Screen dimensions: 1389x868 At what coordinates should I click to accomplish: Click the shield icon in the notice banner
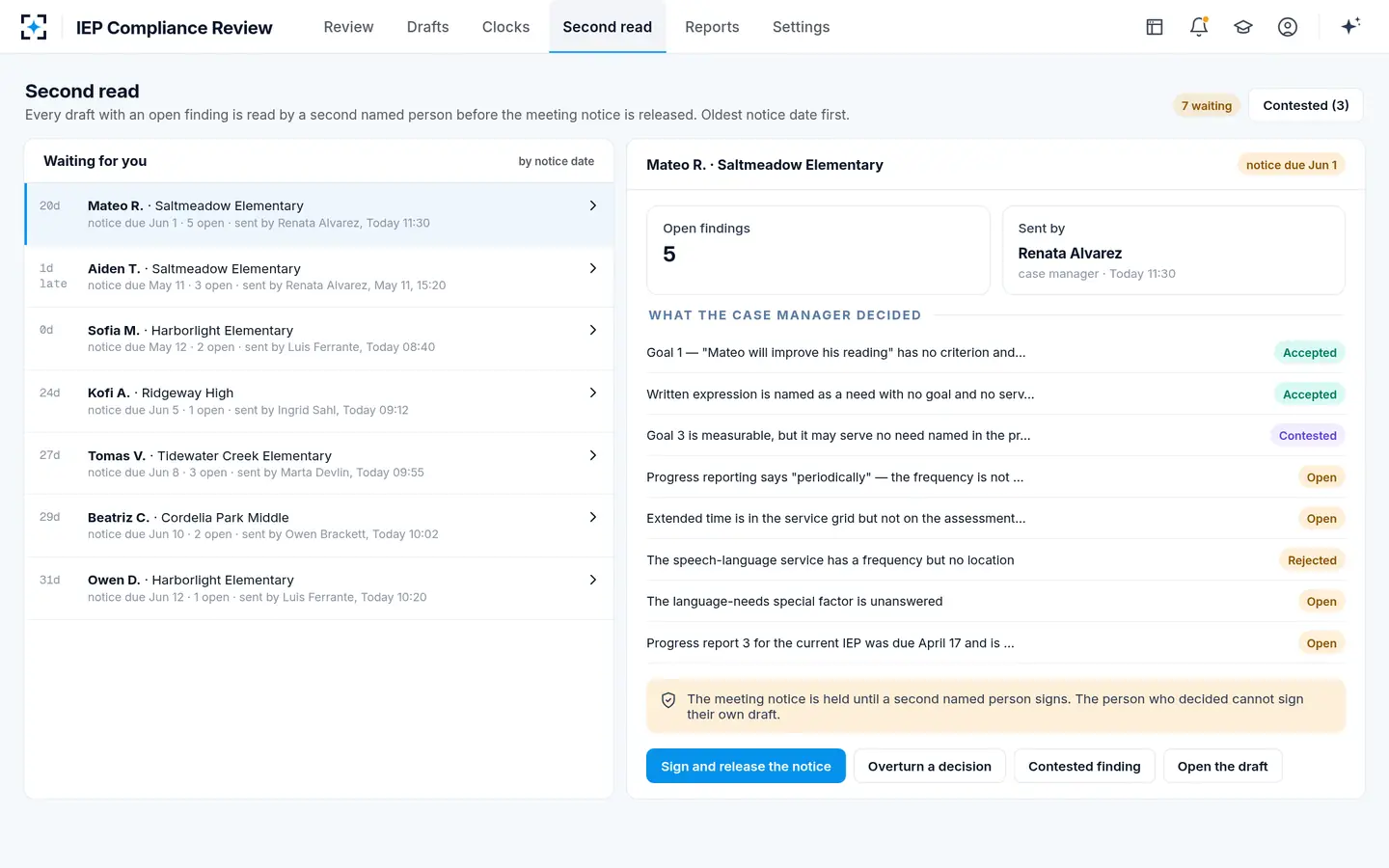pos(668,700)
